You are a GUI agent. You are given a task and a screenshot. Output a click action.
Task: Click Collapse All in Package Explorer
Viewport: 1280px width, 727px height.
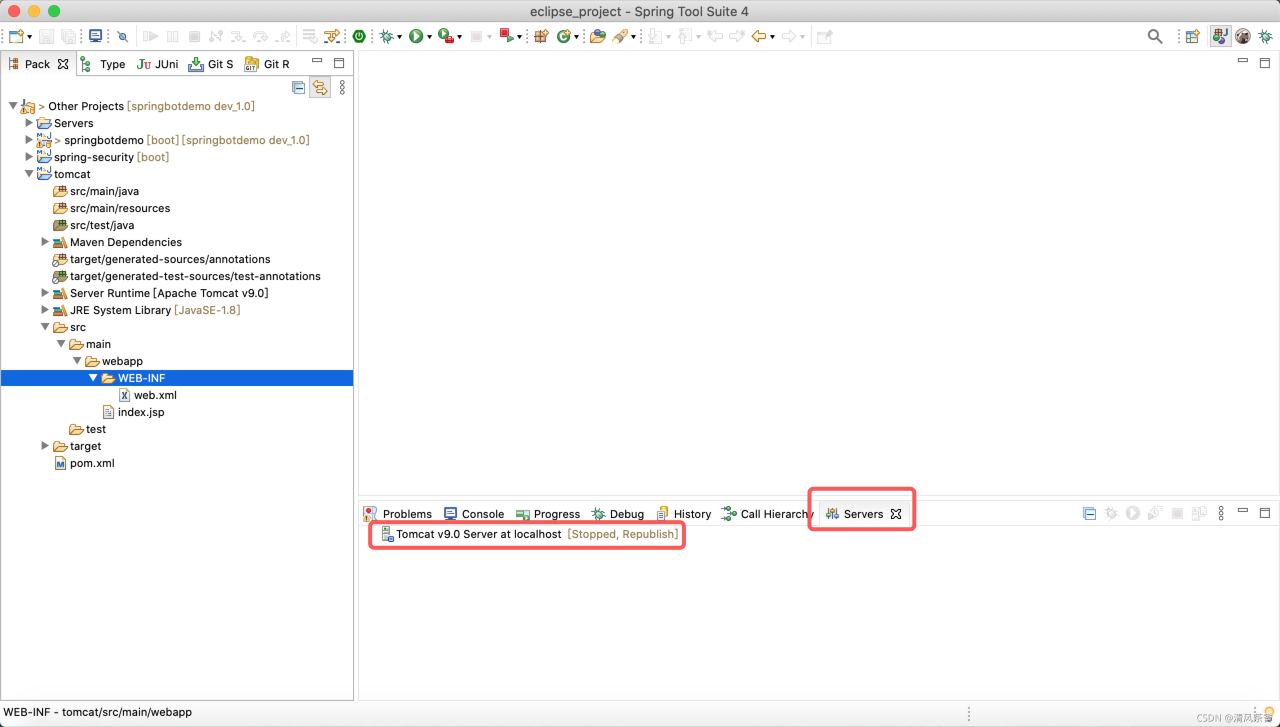point(298,87)
